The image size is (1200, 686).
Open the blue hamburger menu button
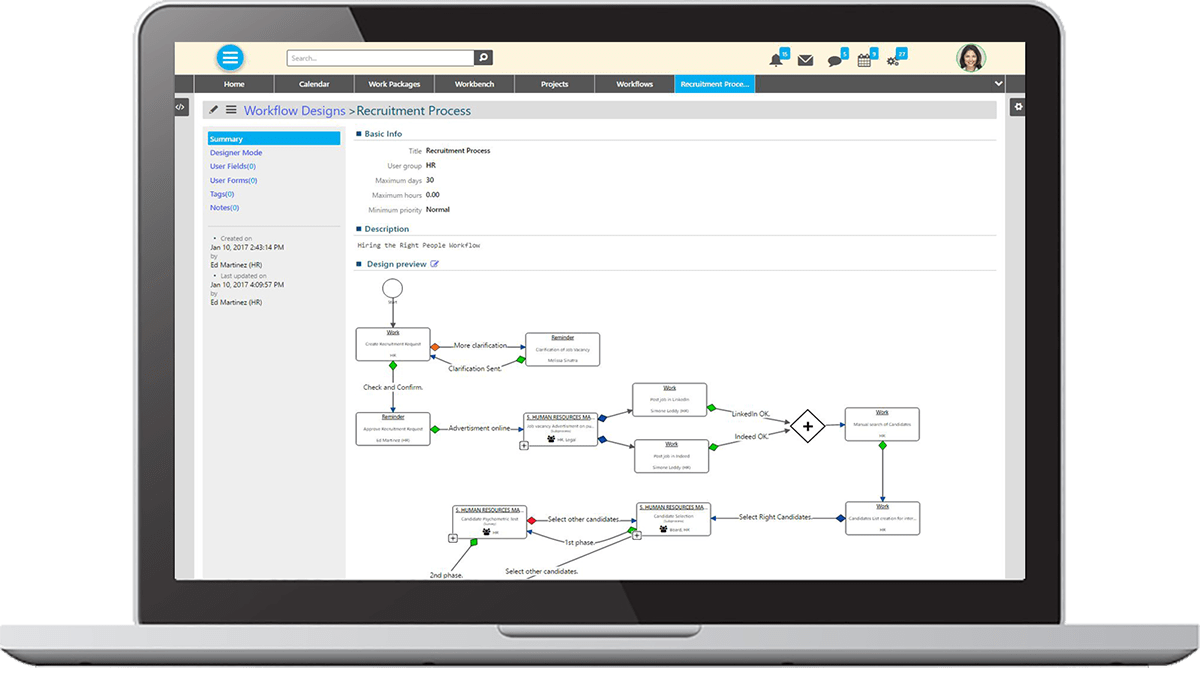[232, 57]
